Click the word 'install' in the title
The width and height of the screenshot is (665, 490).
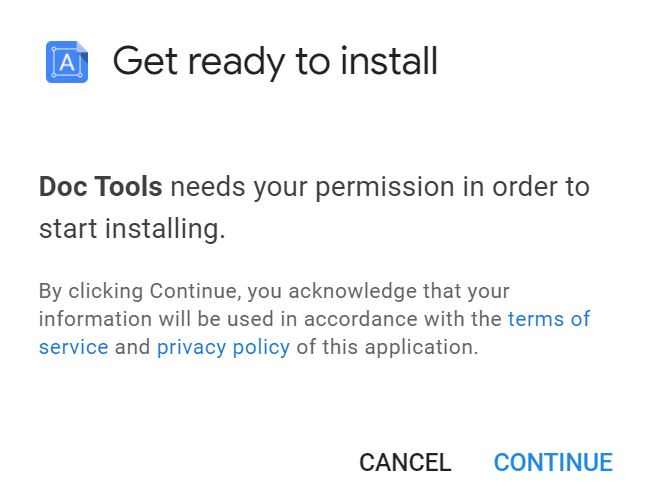click(x=389, y=62)
